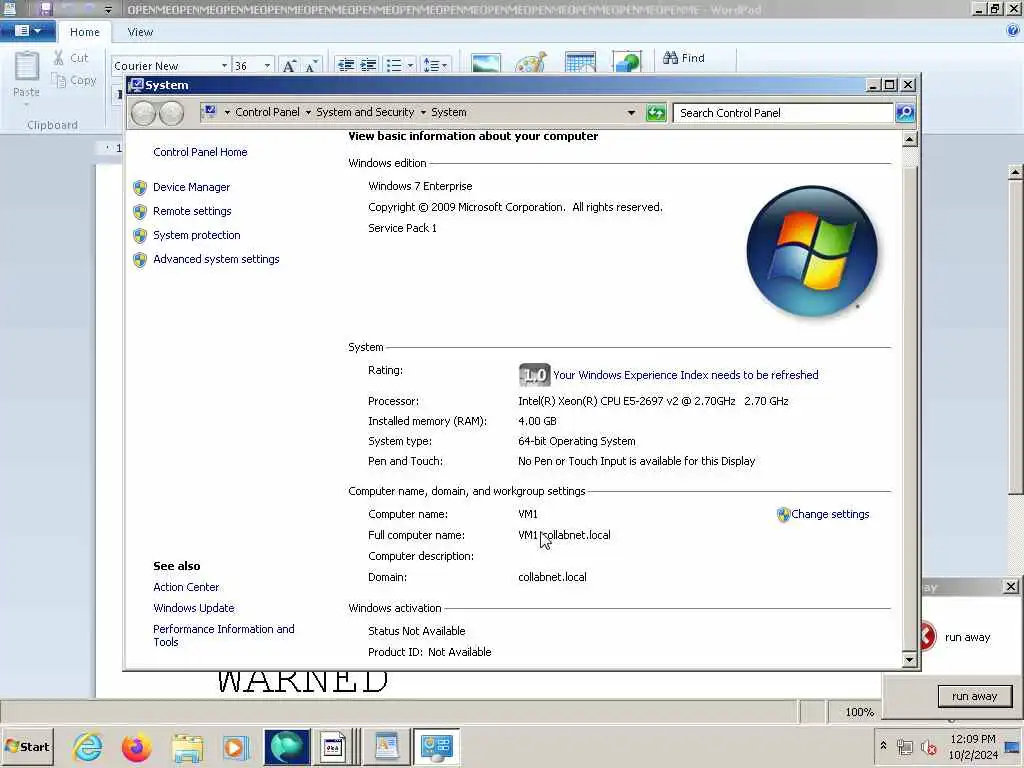Image resolution: width=1024 pixels, height=768 pixels.
Task: Open System protection link
Action: point(197,235)
